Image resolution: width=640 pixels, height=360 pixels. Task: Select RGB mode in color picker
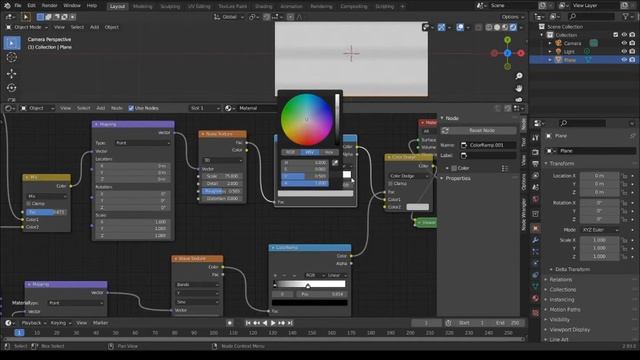(290, 152)
